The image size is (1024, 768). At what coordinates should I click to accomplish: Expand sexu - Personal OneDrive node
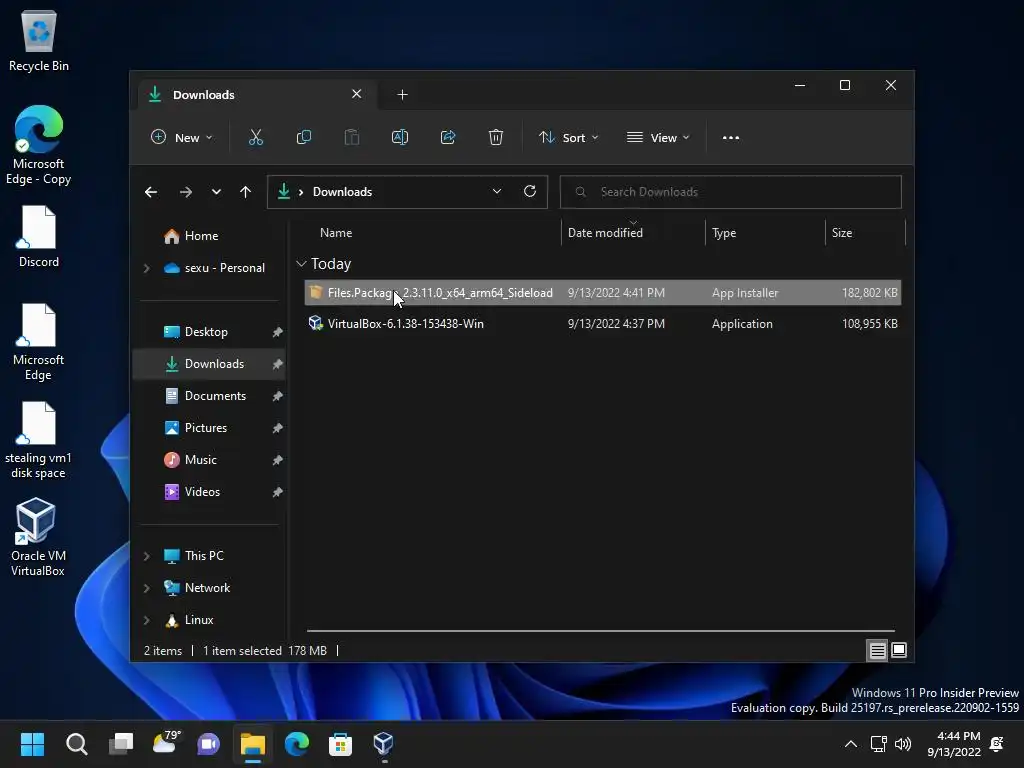coord(146,268)
